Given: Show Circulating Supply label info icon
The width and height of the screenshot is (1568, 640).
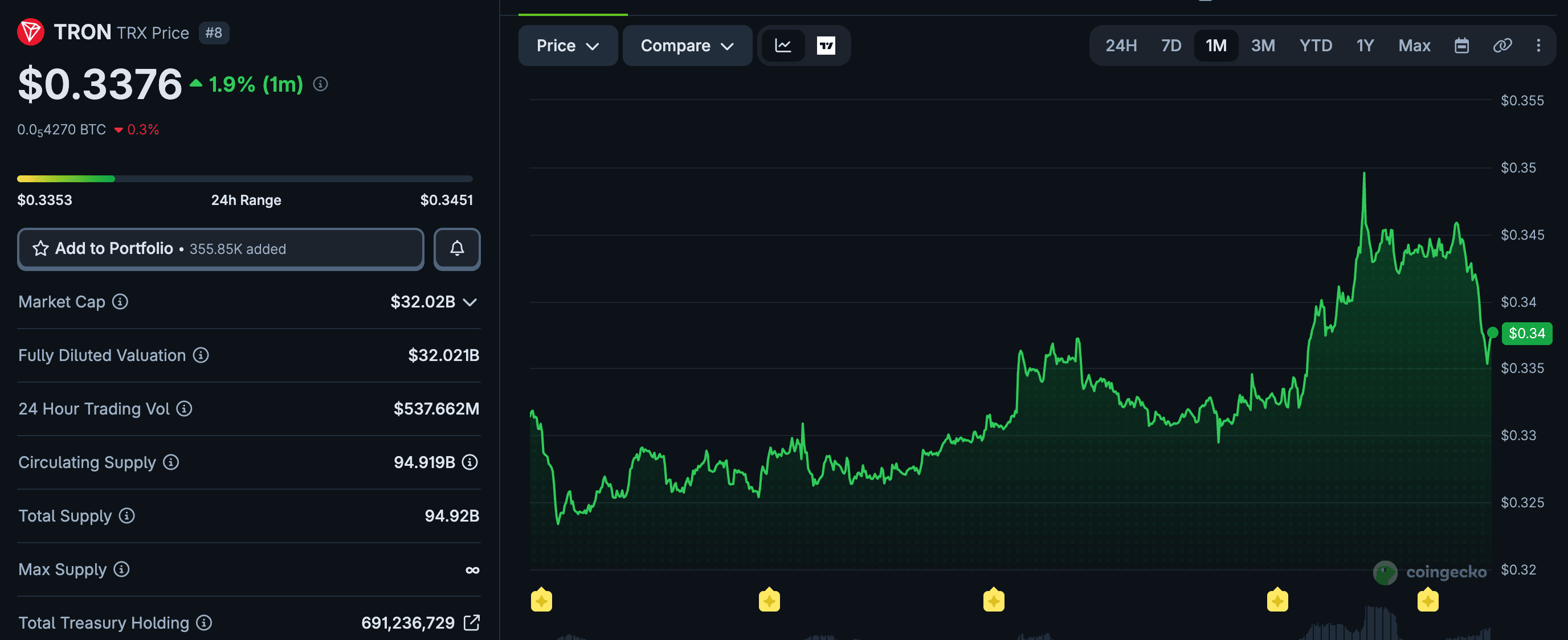Looking at the screenshot, I should click(x=171, y=462).
